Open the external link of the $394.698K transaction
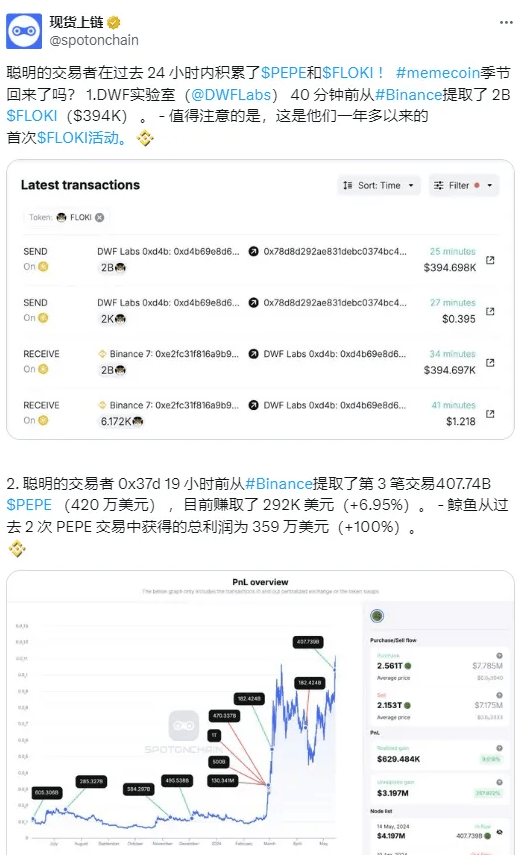The height and width of the screenshot is (855, 517). coord(490,260)
